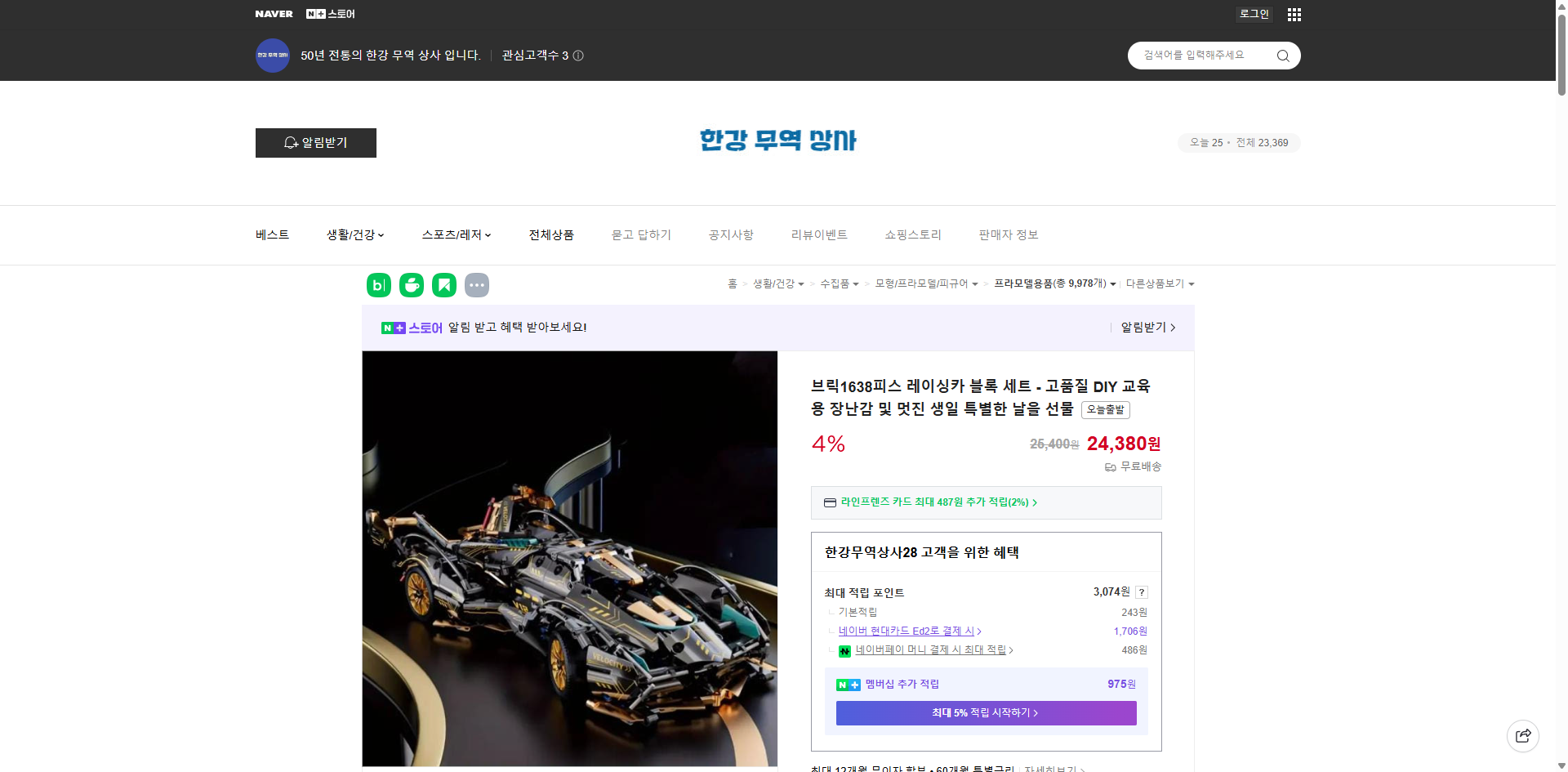Open the more options (···) icon

[x=477, y=285]
